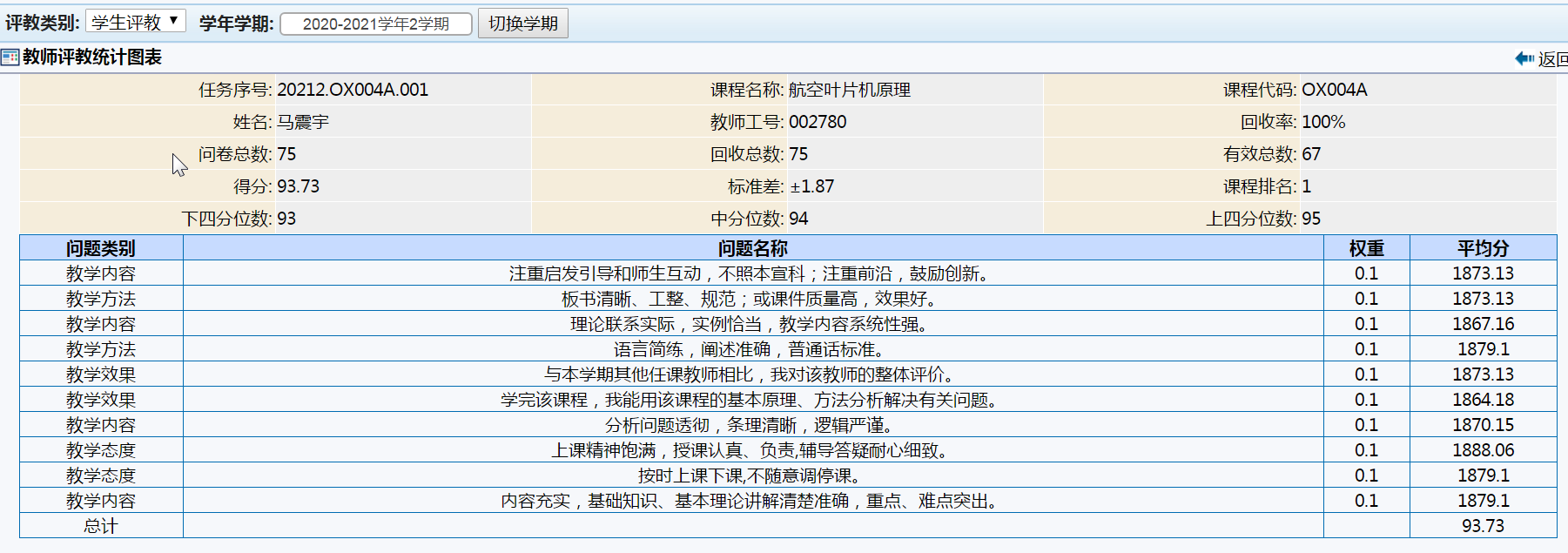This screenshot has height=553, width=1568.
Task: Click course code value OX004A
Action: pyautogui.click(x=1335, y=90)
